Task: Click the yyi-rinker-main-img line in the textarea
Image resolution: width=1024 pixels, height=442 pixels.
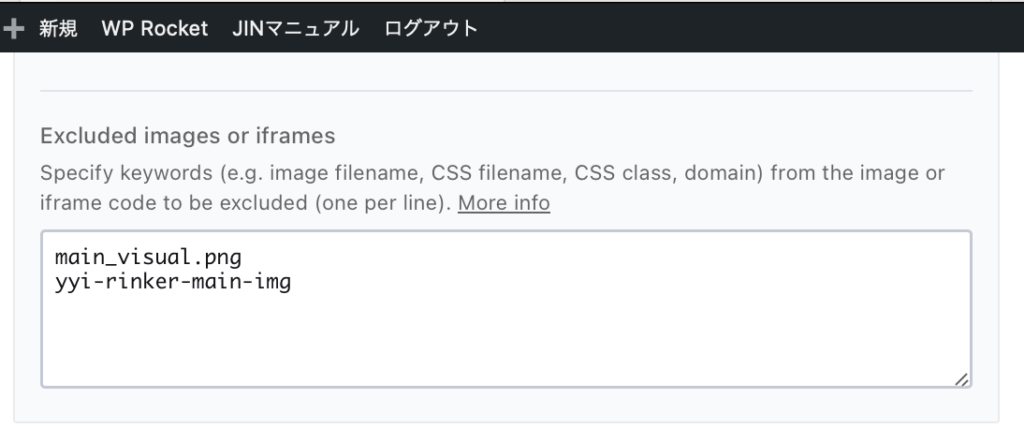Action: pyautogui.click(x=173, y=283)
